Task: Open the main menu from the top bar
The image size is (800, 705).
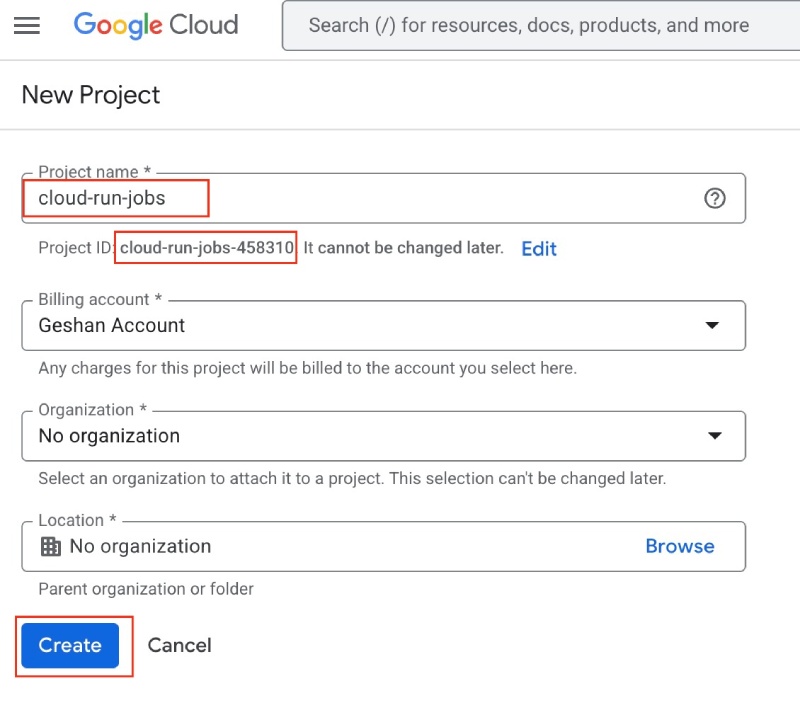Action: click(26, 26)
